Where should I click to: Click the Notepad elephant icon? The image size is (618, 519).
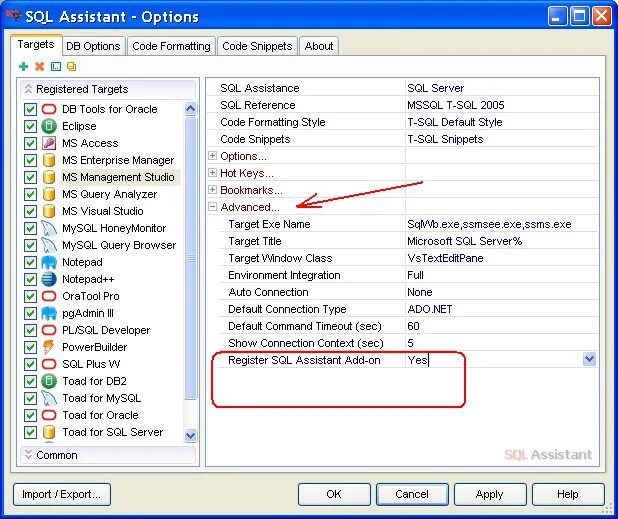tap(49, 262)
